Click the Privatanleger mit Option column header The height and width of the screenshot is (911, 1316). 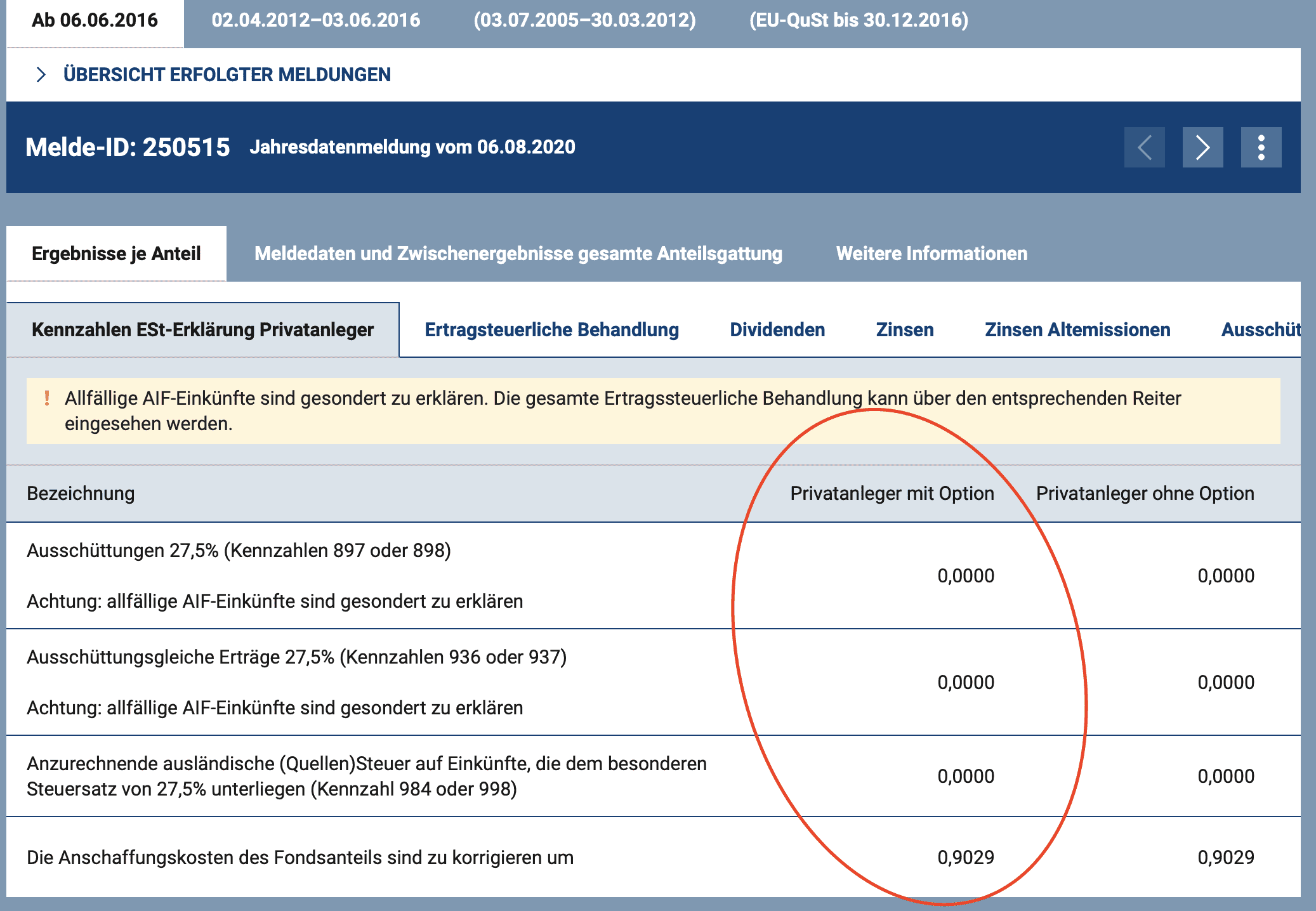pyautogui.click(x=892, y=494)
